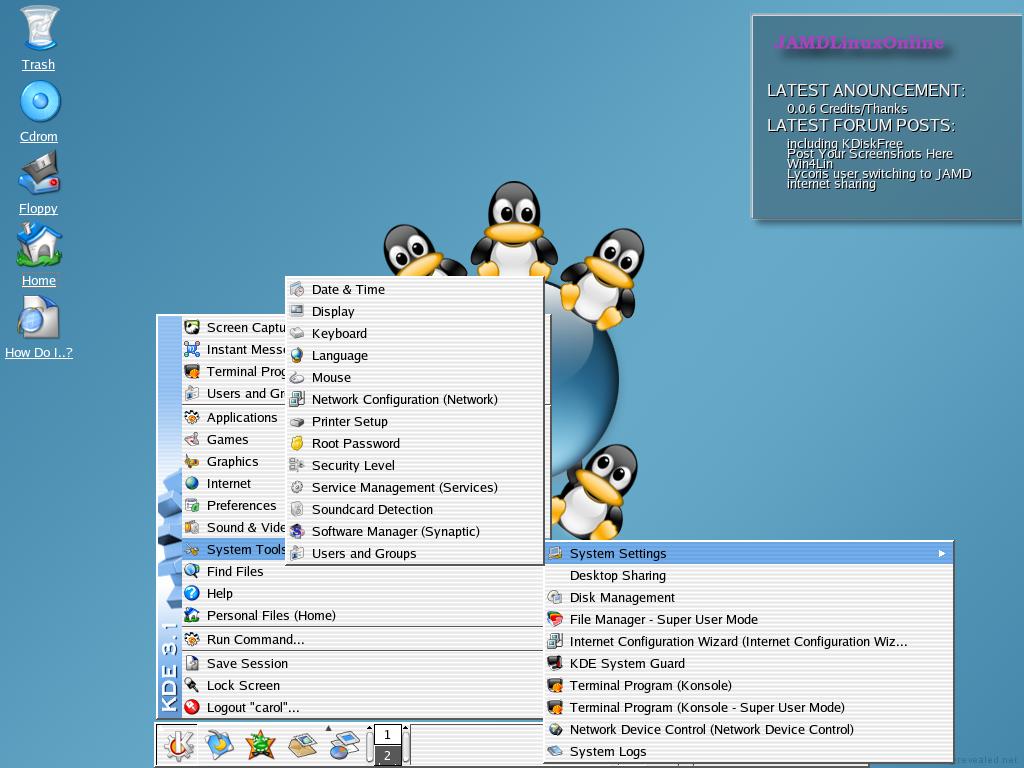Open the Cdrom desktop icon

[39, 102]
